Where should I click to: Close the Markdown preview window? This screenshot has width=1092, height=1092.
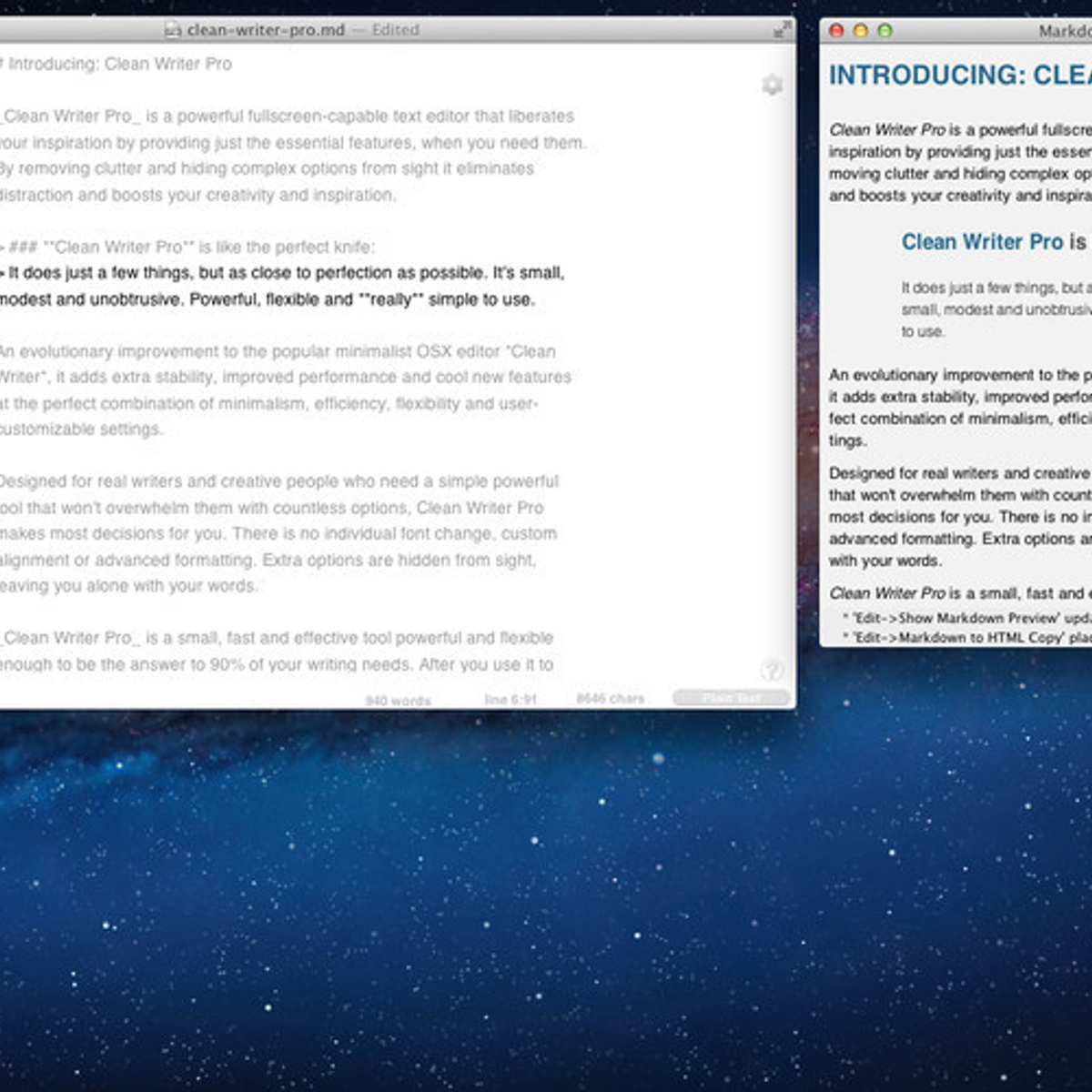836,31
